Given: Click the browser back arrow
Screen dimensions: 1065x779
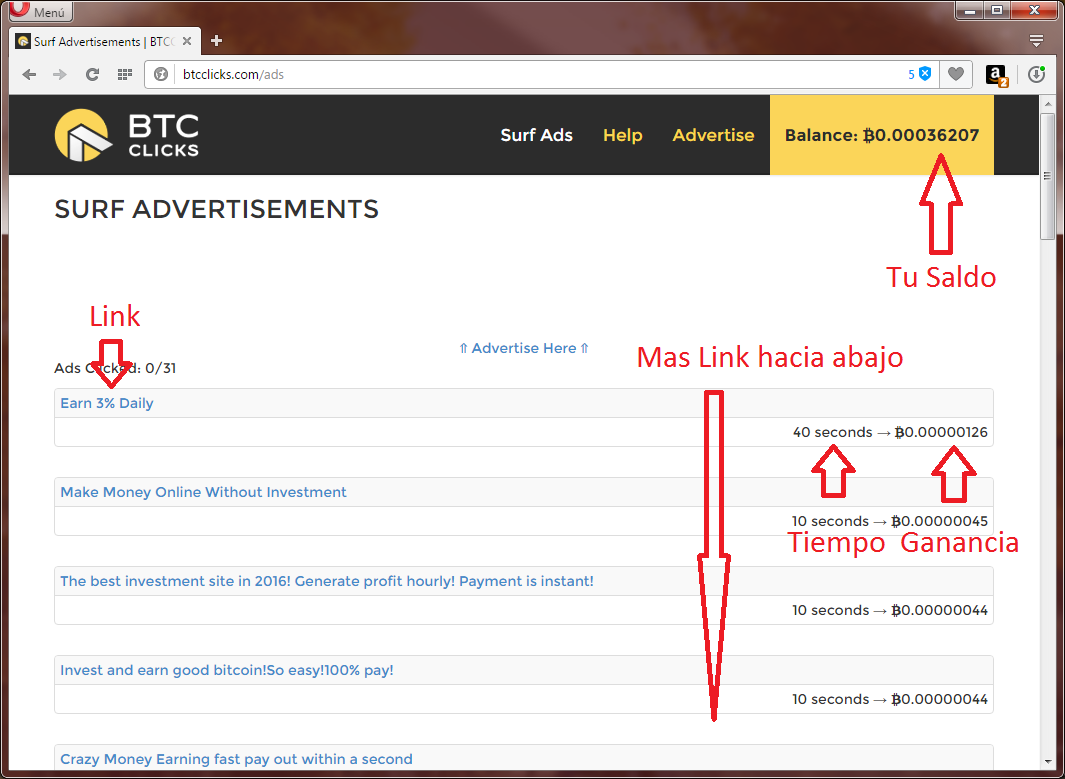Looking at the screenshot, I should [30, 74].
